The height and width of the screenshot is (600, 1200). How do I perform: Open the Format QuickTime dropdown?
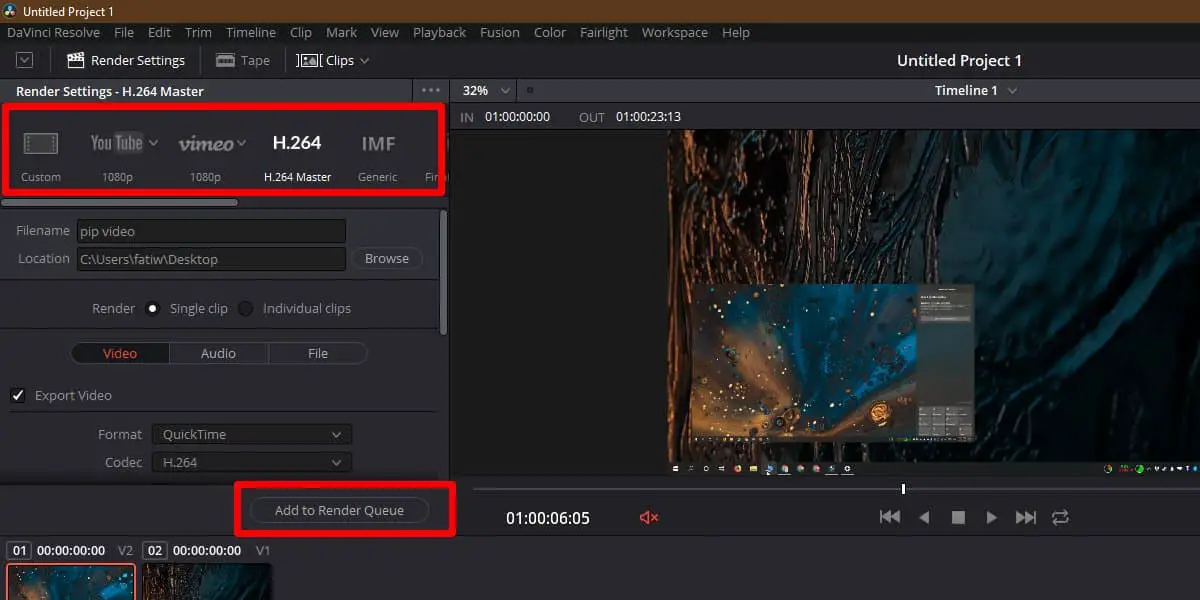[251, 434]
